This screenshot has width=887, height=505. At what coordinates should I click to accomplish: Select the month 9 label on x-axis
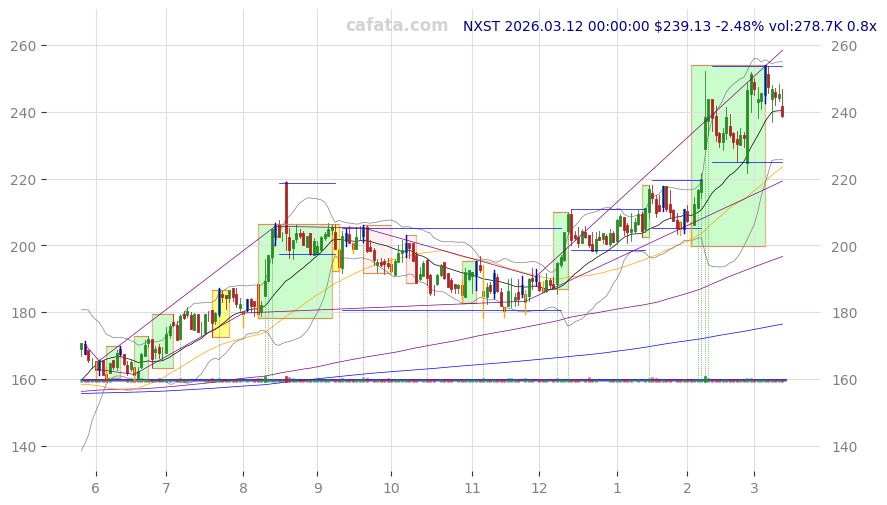[317, 488]
